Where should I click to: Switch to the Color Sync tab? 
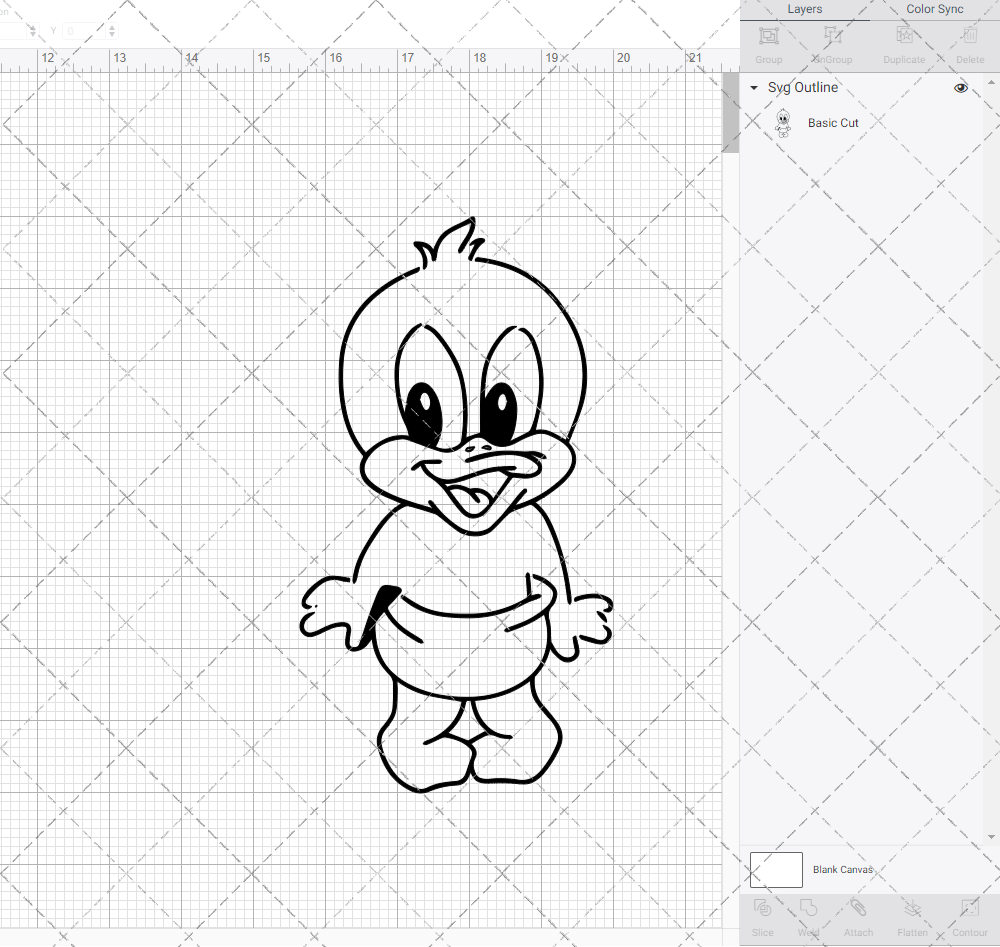point(934,9)
